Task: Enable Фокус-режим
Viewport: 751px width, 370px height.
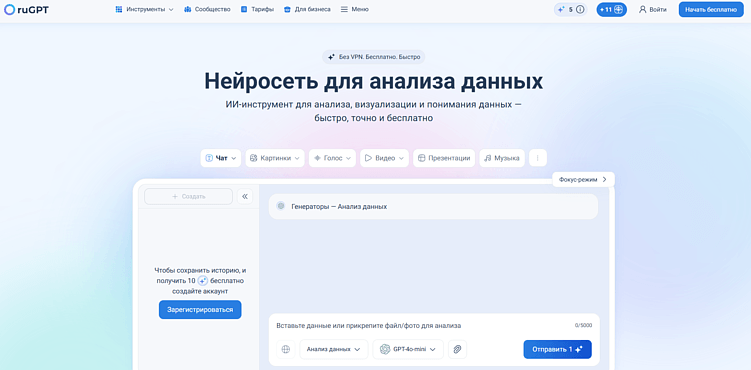Action: pos(583,179)
